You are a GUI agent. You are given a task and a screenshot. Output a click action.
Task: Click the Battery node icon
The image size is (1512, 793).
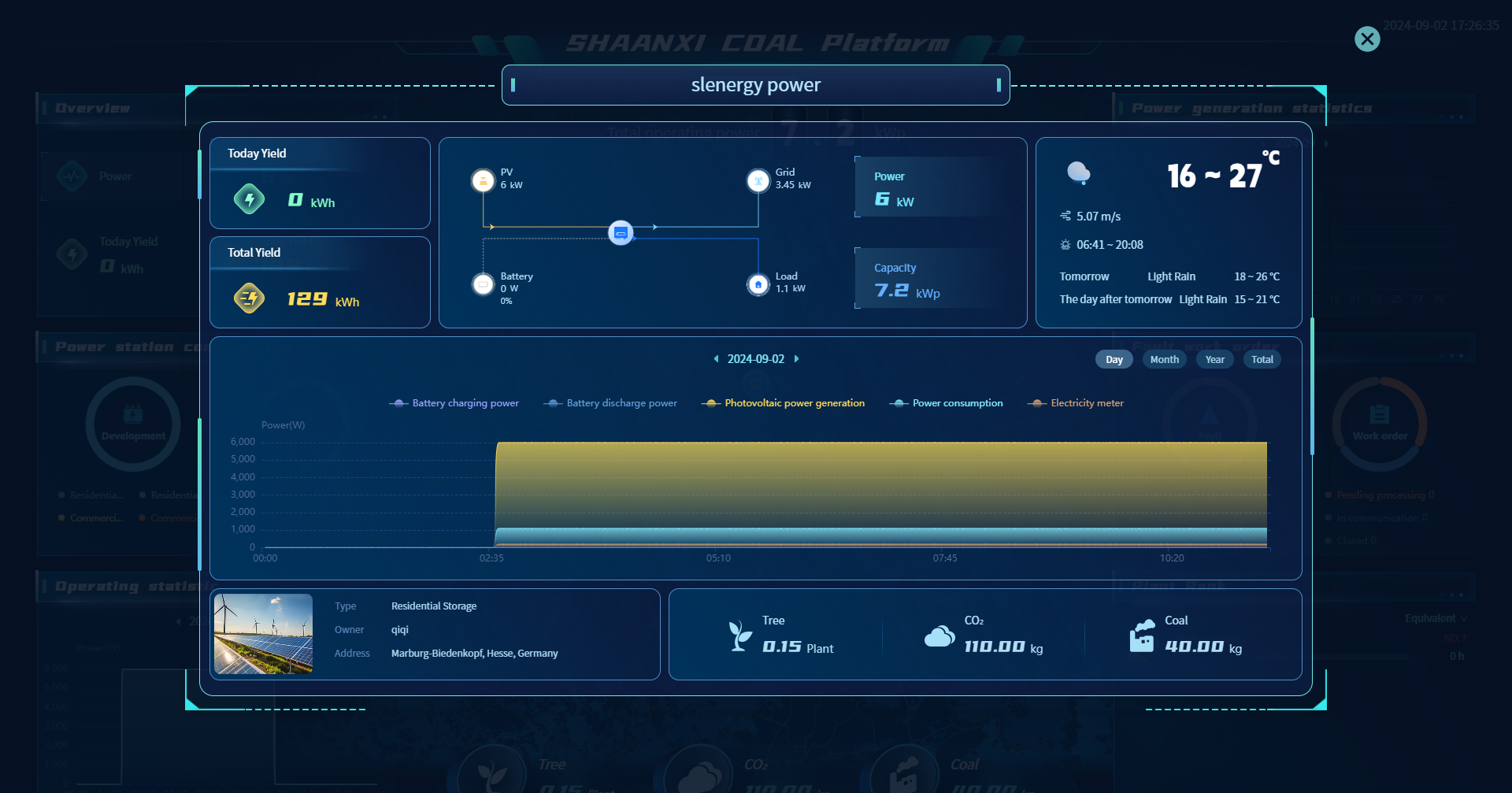pos(483,284)
